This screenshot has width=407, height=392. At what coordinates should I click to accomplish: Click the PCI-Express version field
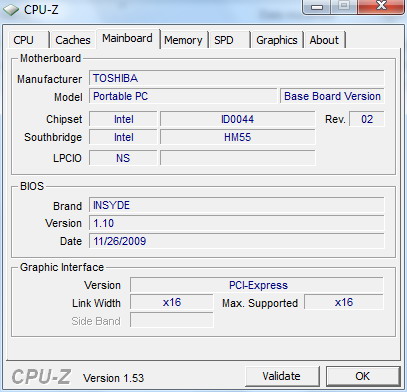pyautogui.click(x=257, y=285)
